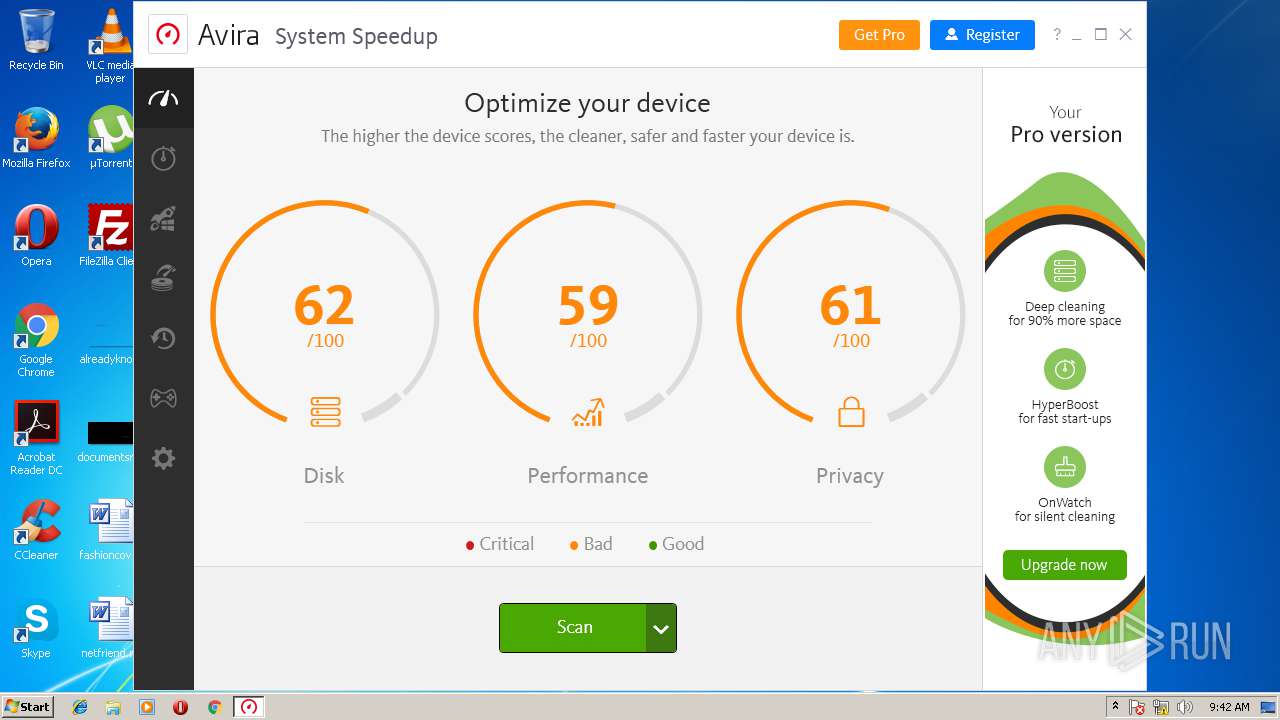Start the Scan button
Viewport: 1280px width, 720px height.
pyautogui.click(x=573, y=627)
